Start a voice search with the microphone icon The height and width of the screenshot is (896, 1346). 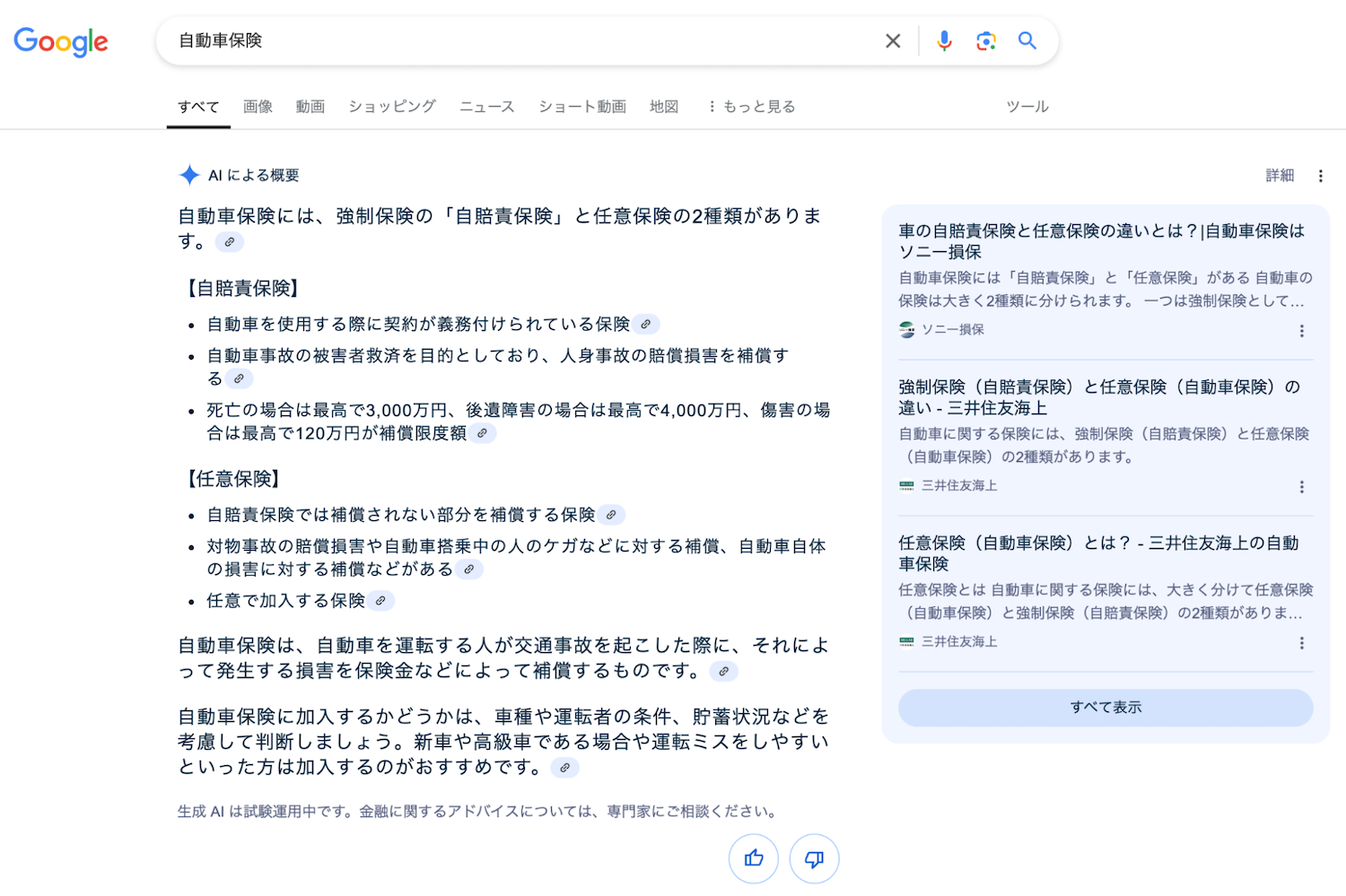pyautogui.click(x=944, y=40)
